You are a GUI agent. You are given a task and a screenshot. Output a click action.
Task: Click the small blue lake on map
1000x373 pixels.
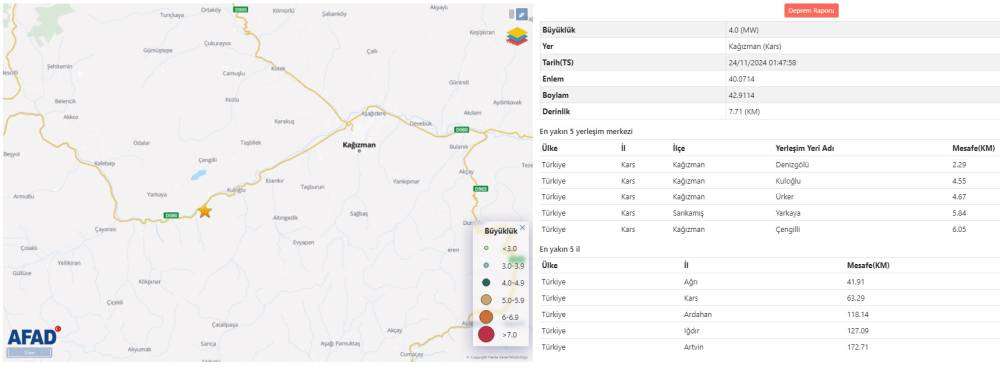point(199,174)
